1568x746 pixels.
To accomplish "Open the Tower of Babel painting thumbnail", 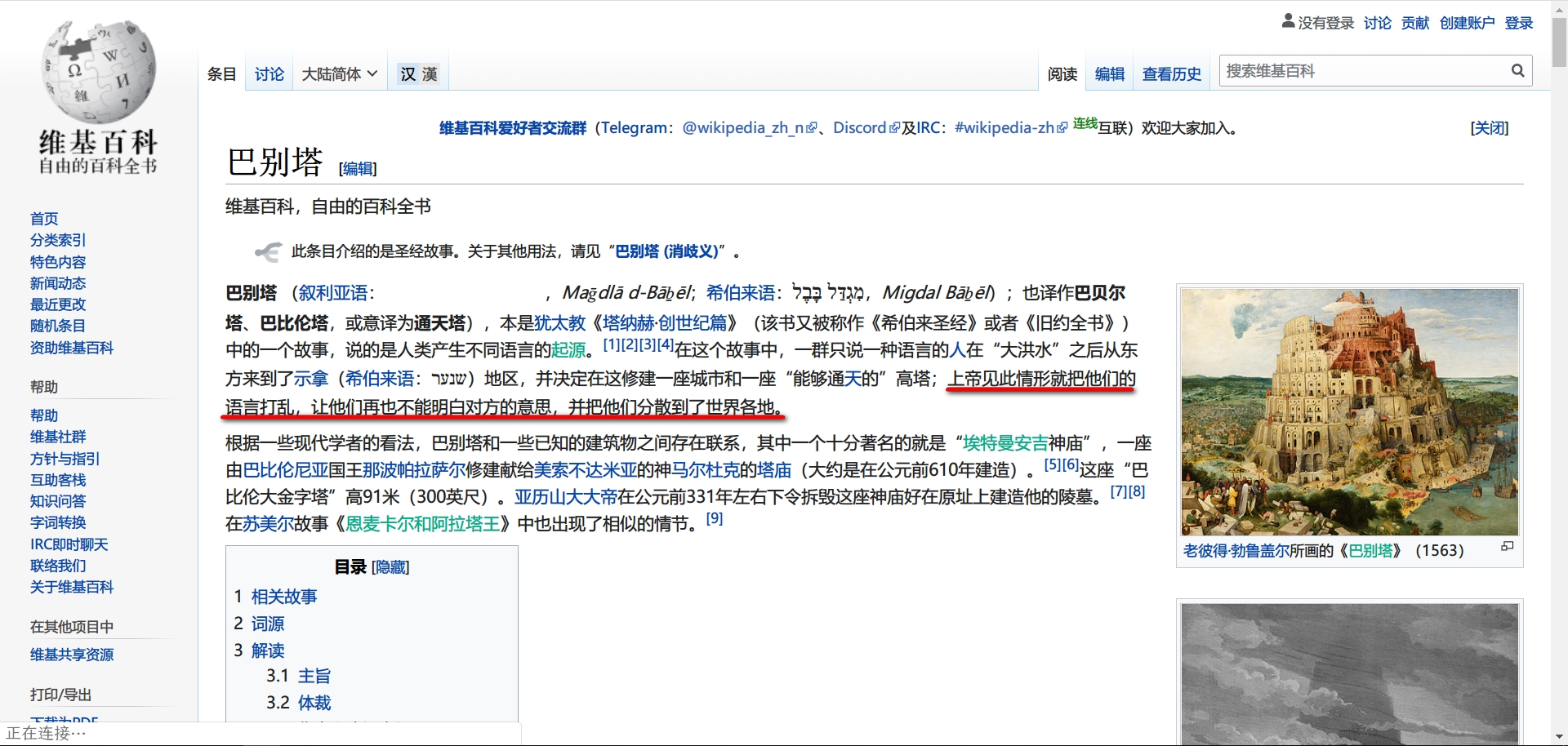I will coord(1349,411).
